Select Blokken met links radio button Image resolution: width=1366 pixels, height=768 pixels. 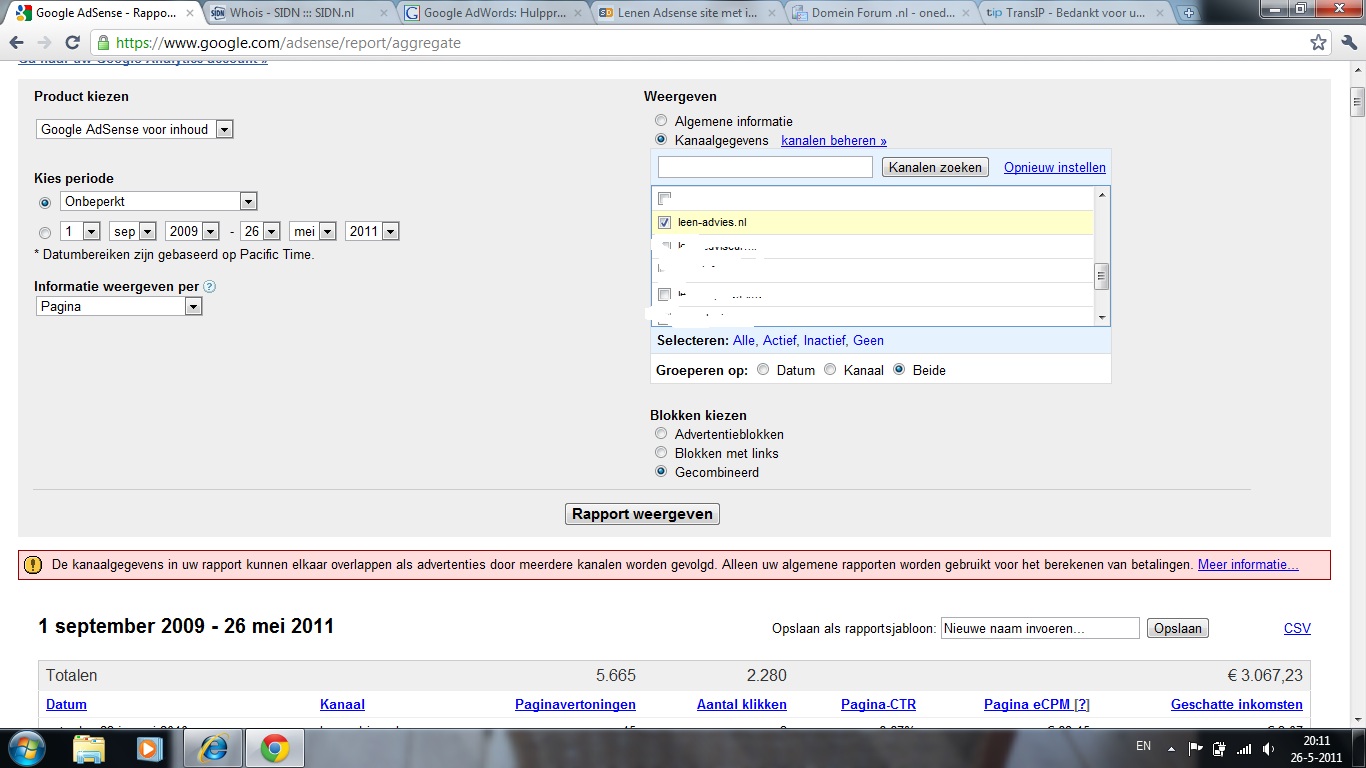point(661,453)
